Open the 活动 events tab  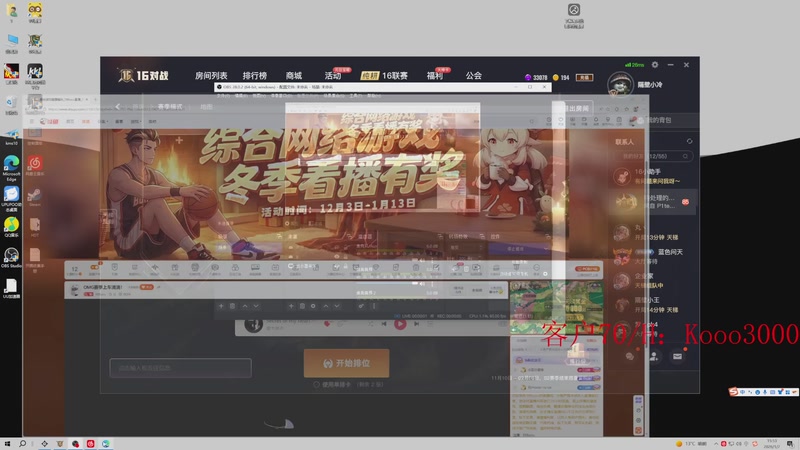pyautogui.click(x=333, y=76)
